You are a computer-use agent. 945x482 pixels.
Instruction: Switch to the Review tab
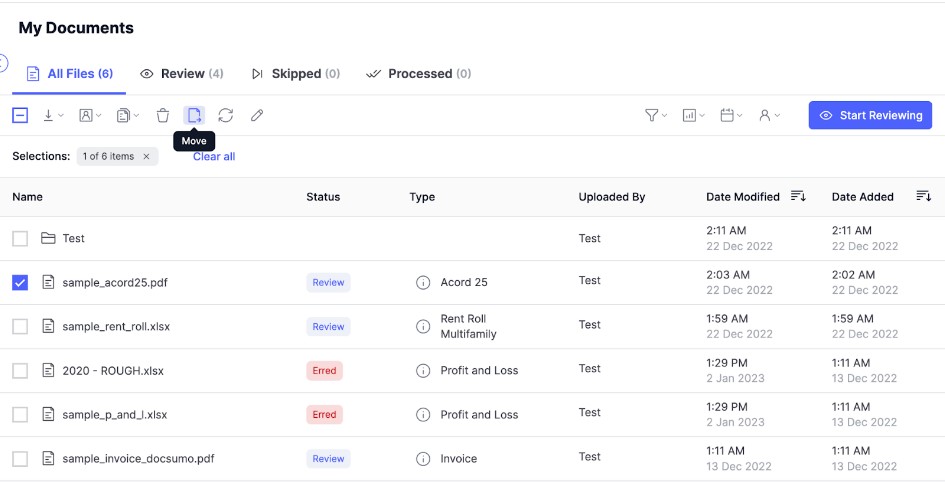click(x=181, y=74)
